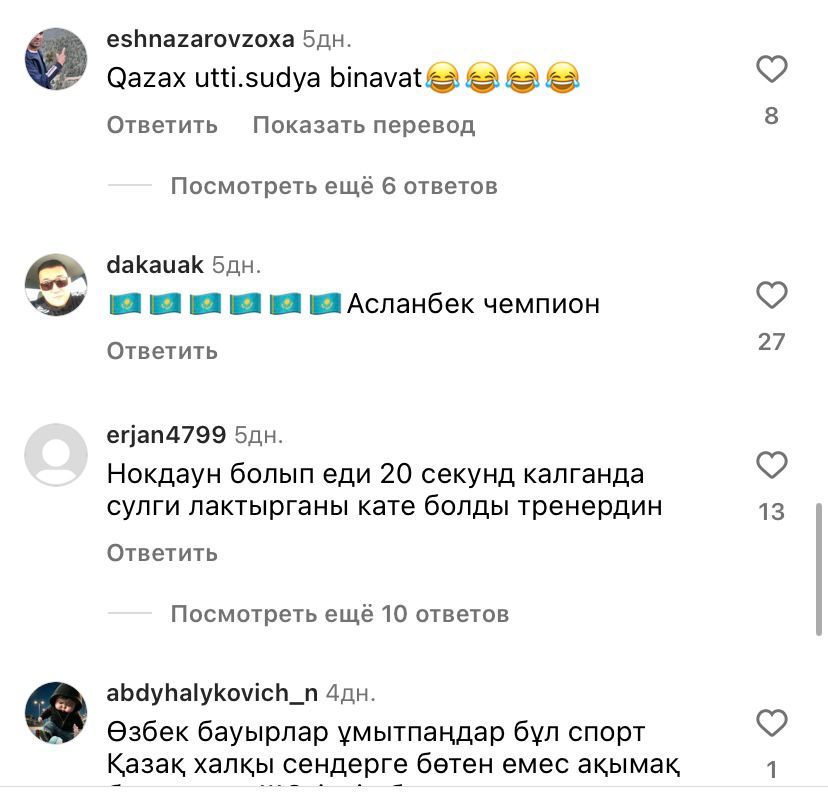The image size is (828, 800).
Task: Open eshnazarovzoxa's profile picture
Action: tap(56, 59)
